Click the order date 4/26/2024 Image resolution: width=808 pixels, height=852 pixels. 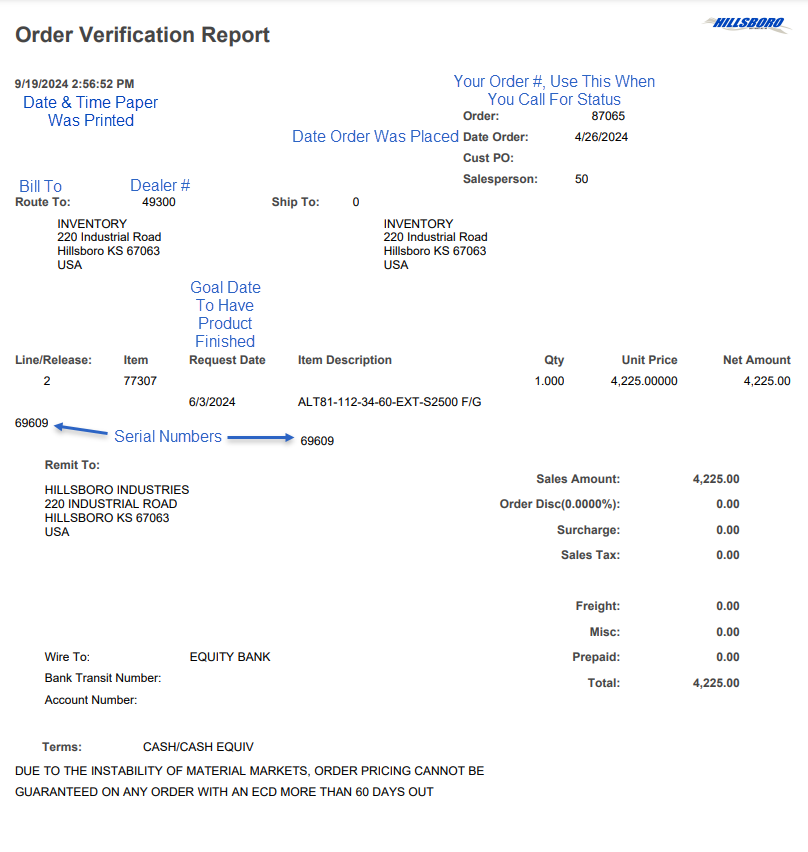pyautogui.click(x=601, y=137)
